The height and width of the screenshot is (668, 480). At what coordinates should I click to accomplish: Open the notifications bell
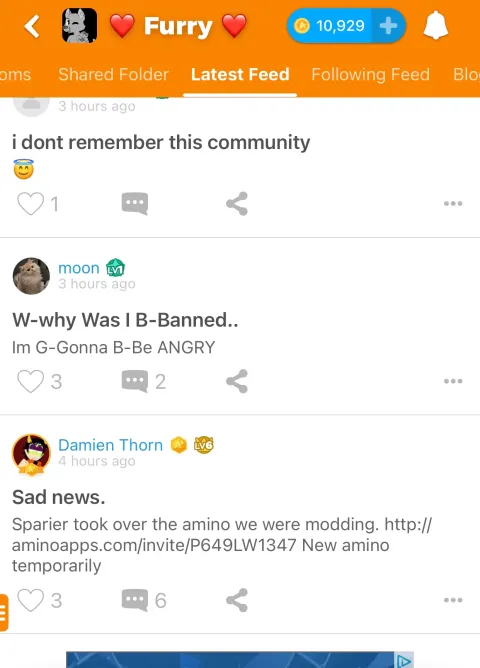pyautogui.click(x=435, y=26)
